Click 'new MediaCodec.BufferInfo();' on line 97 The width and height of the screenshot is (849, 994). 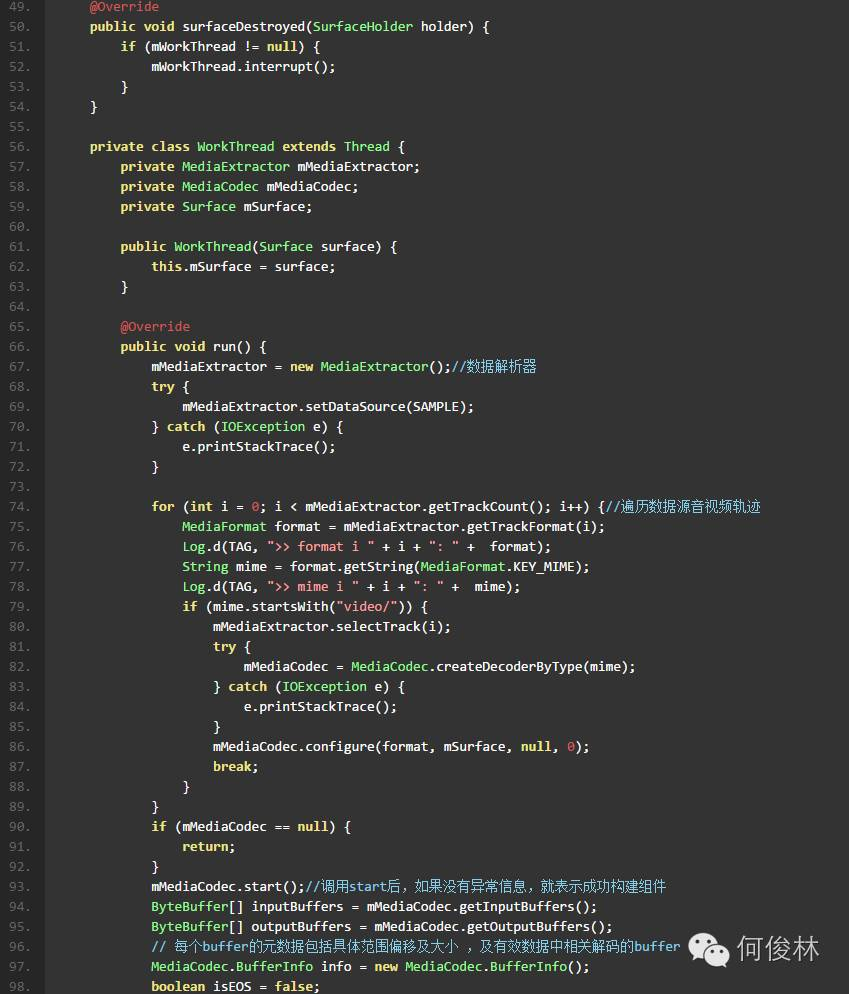point(482,967)
